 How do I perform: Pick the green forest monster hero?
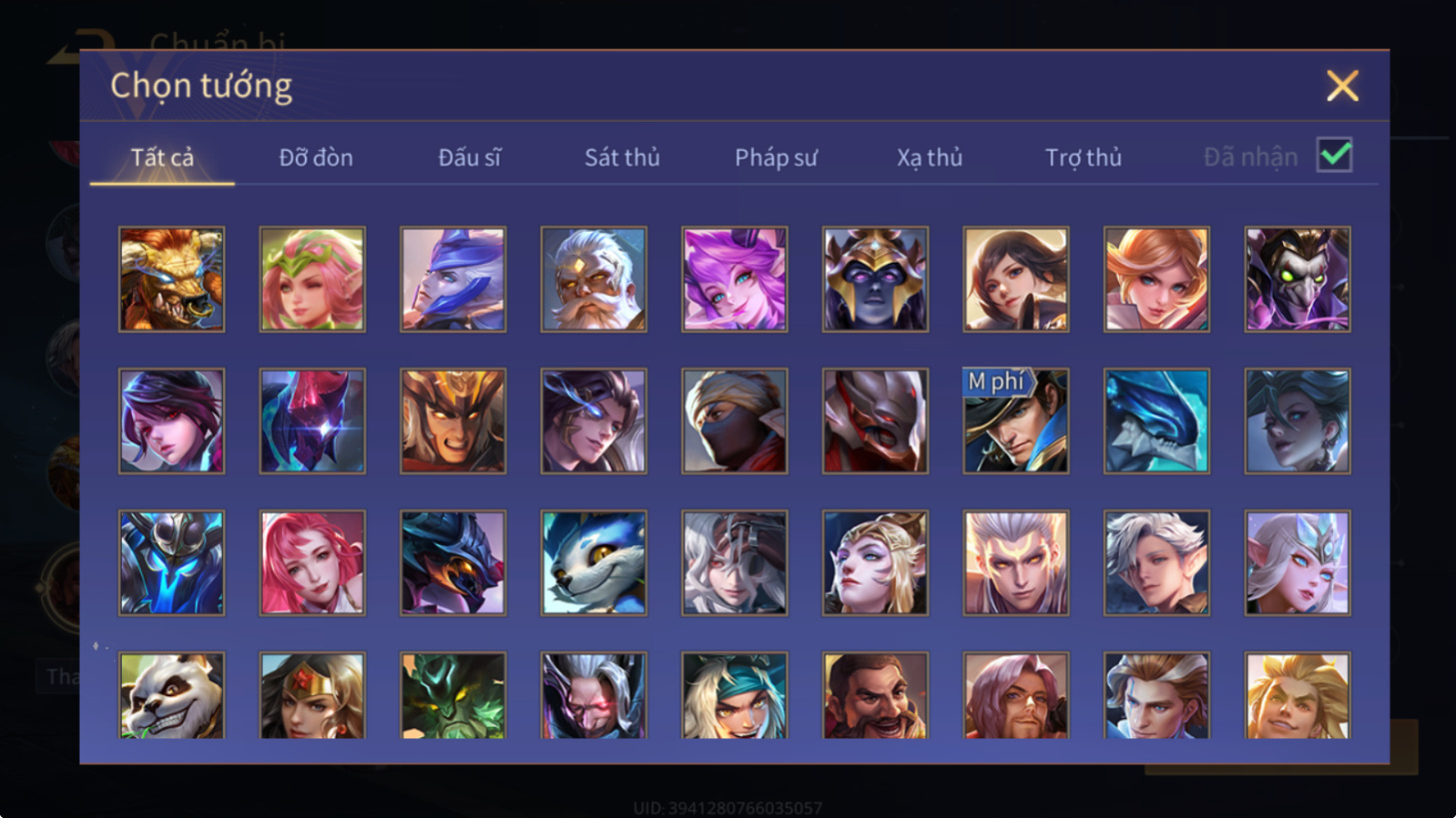(453, 696)
